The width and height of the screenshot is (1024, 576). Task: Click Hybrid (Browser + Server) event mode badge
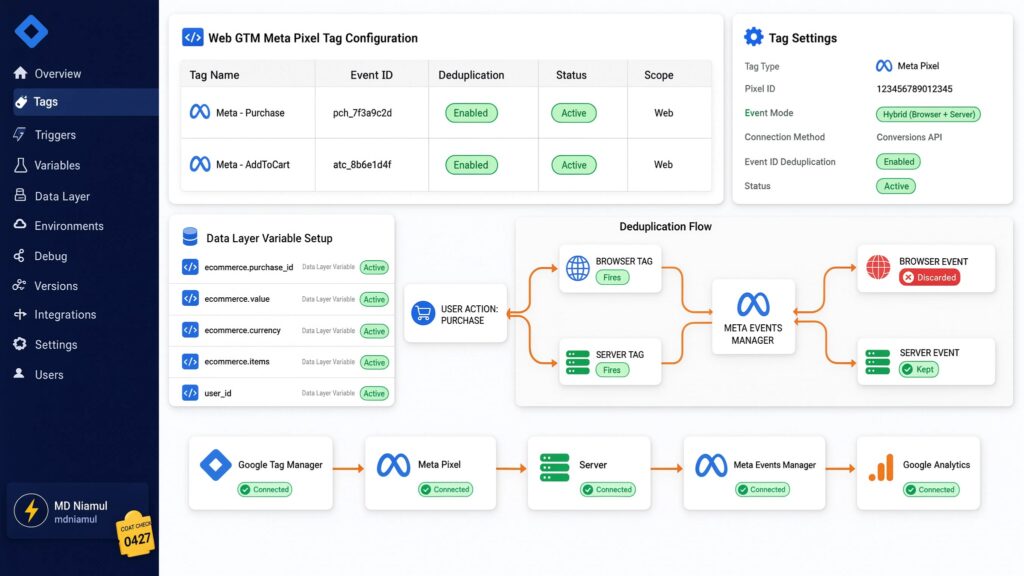point(928,114)
